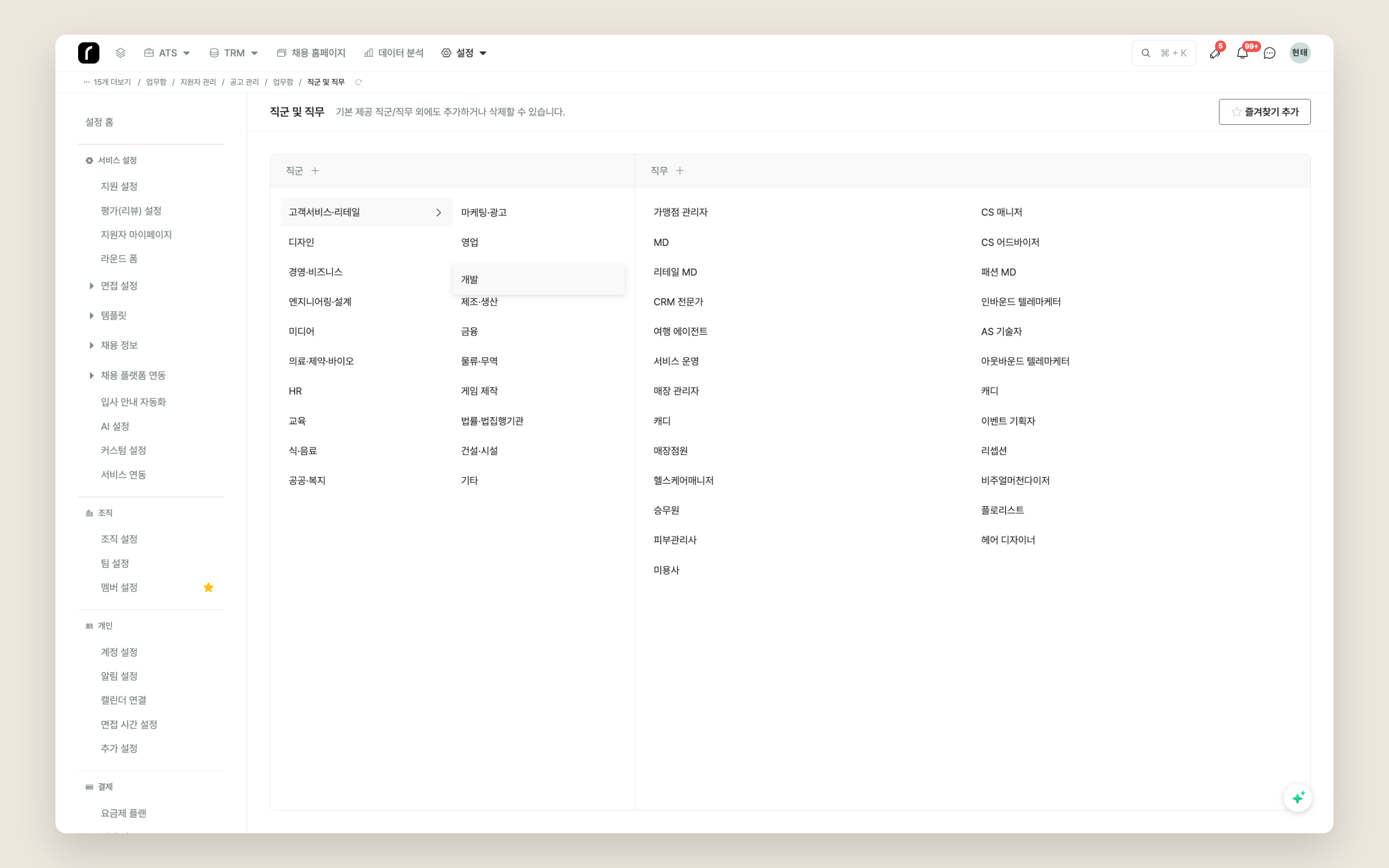1389x868 pixels.
Task: Open the pencil icon with badge 5
Action: [1215, 53]
